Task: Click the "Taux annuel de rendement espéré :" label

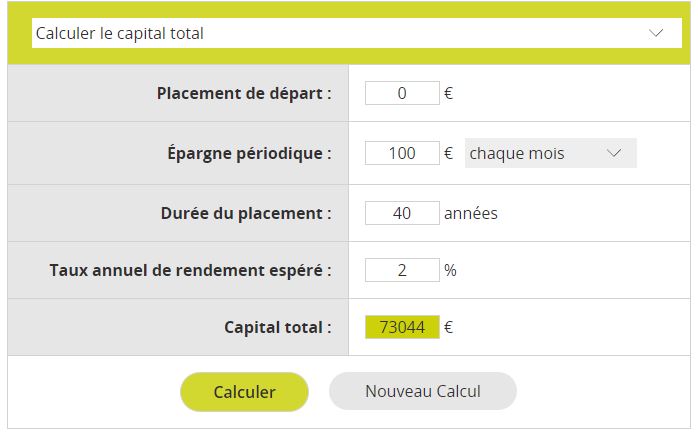Action: [x=190, y=270]
